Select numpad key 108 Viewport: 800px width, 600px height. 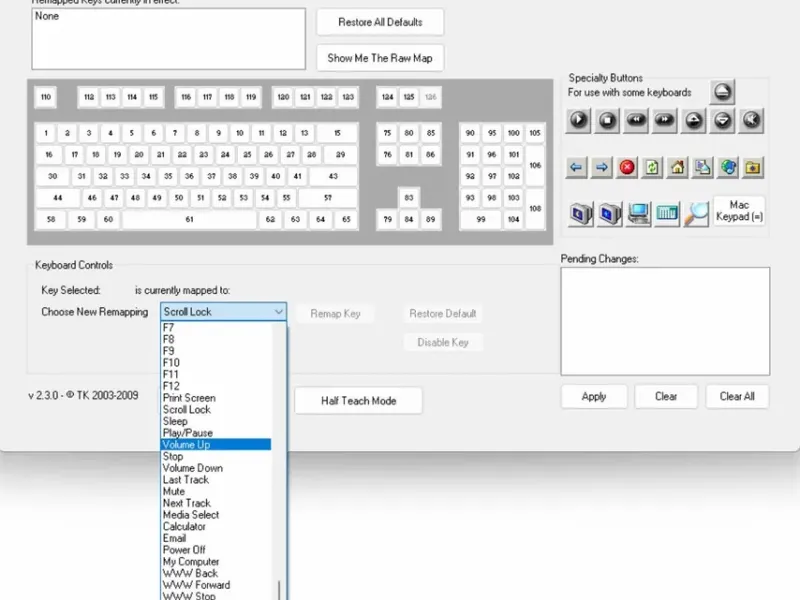[x=535, y=208]
